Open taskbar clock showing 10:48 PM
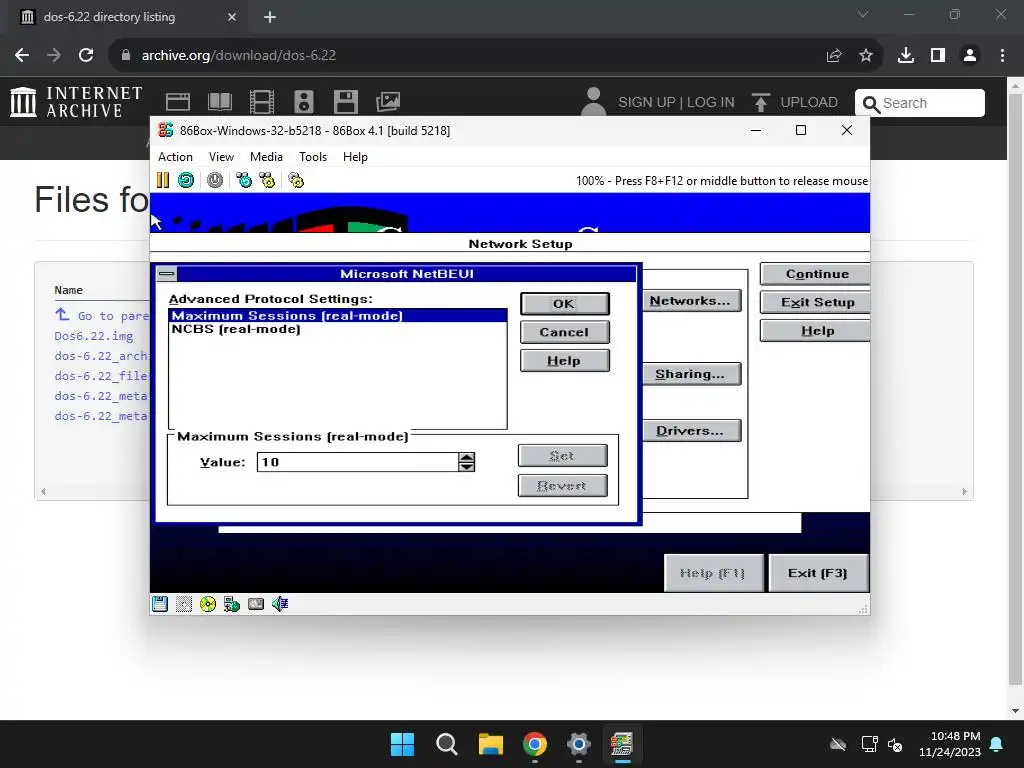 tap(950, 744)
